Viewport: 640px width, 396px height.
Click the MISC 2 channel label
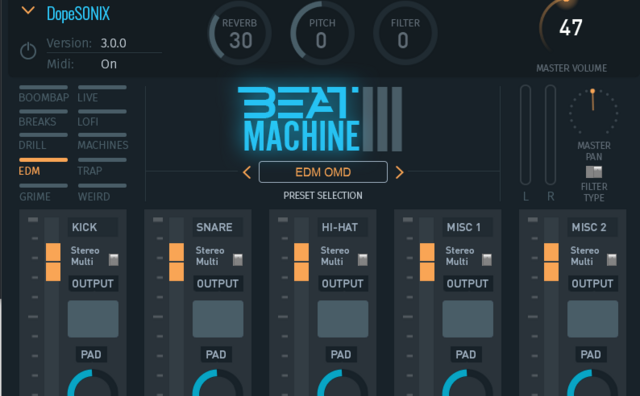592,227
